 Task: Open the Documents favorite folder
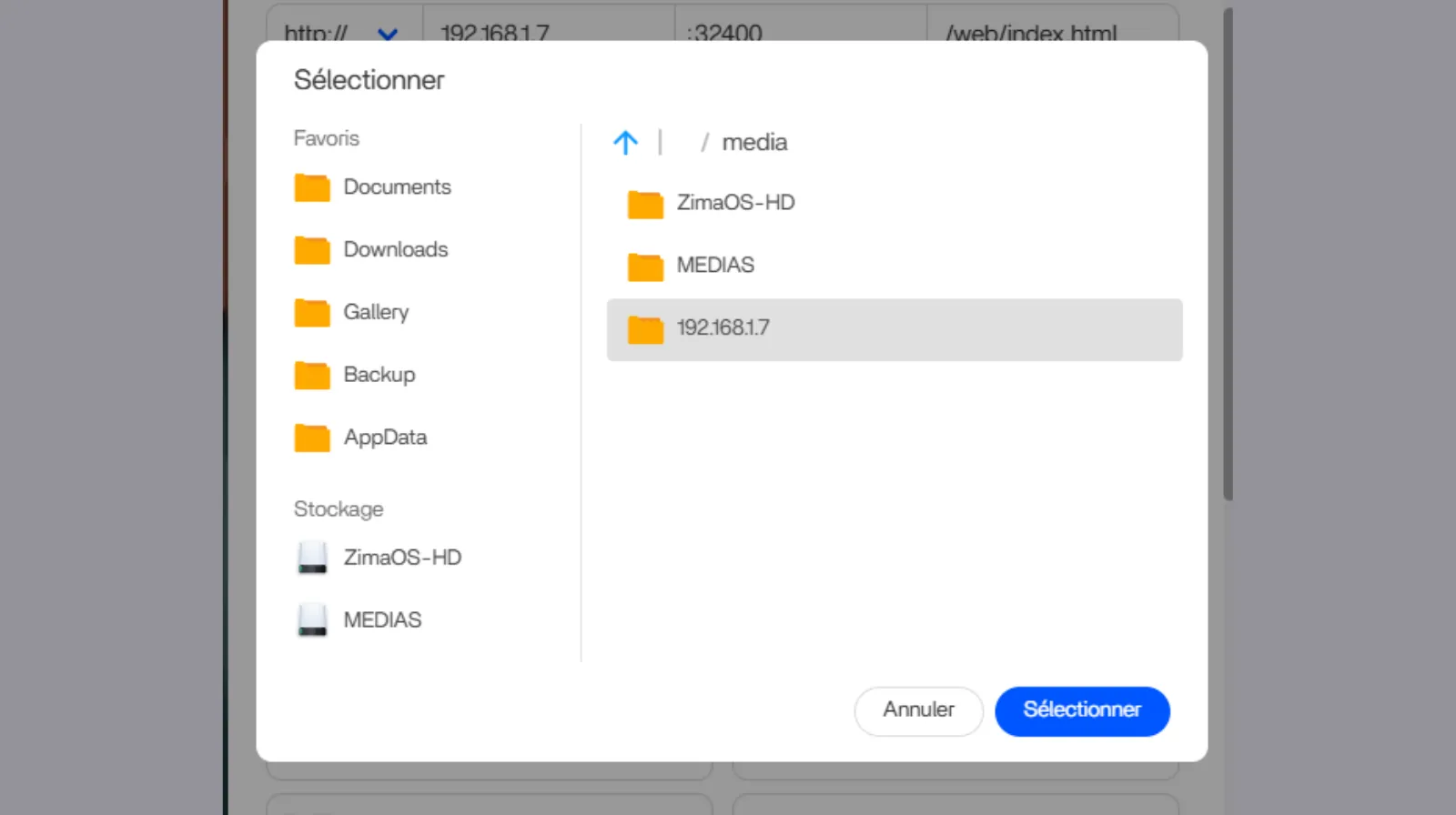[x=397, y=187]
